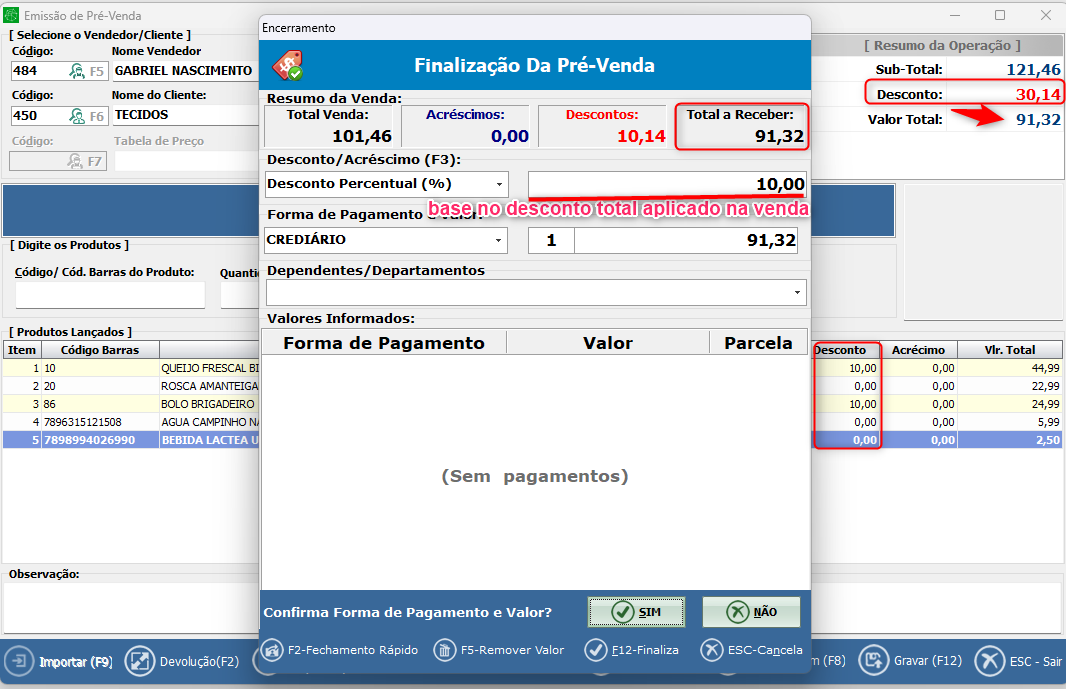Viewport: 1066px width, 689px height.
Task: Click the discount value field showing 10,00
Action: pyautogui.click(x=666, y=185)
